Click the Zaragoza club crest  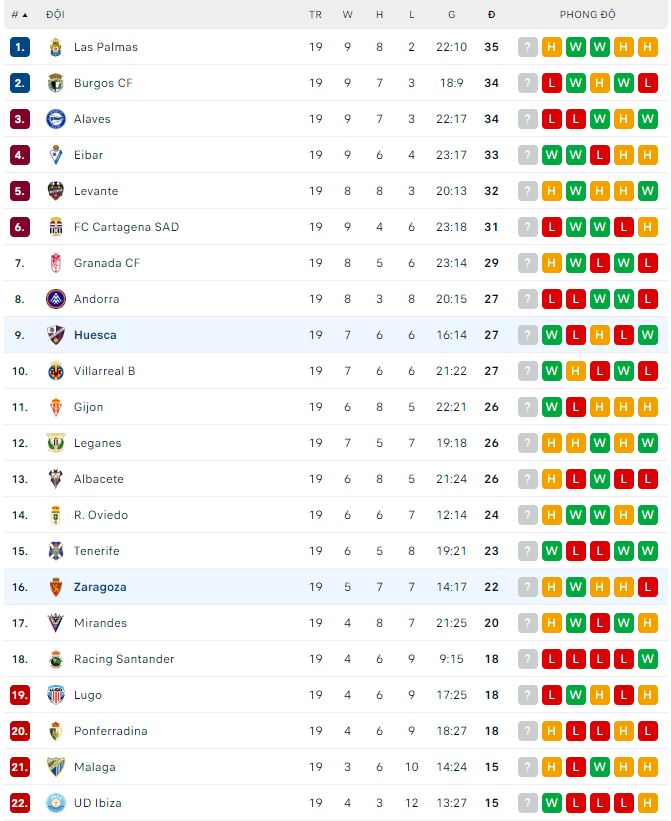55,587
